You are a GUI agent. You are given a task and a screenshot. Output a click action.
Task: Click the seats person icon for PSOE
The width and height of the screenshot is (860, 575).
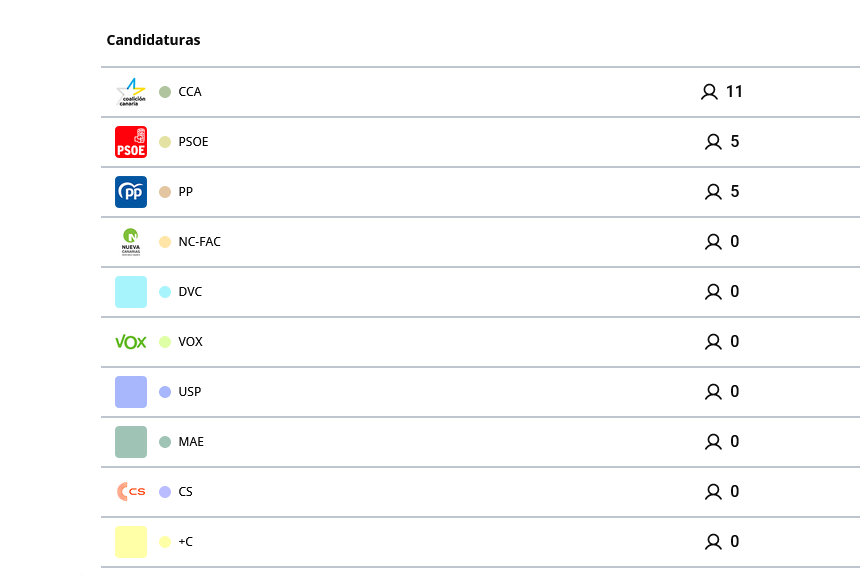coord(713,142)
